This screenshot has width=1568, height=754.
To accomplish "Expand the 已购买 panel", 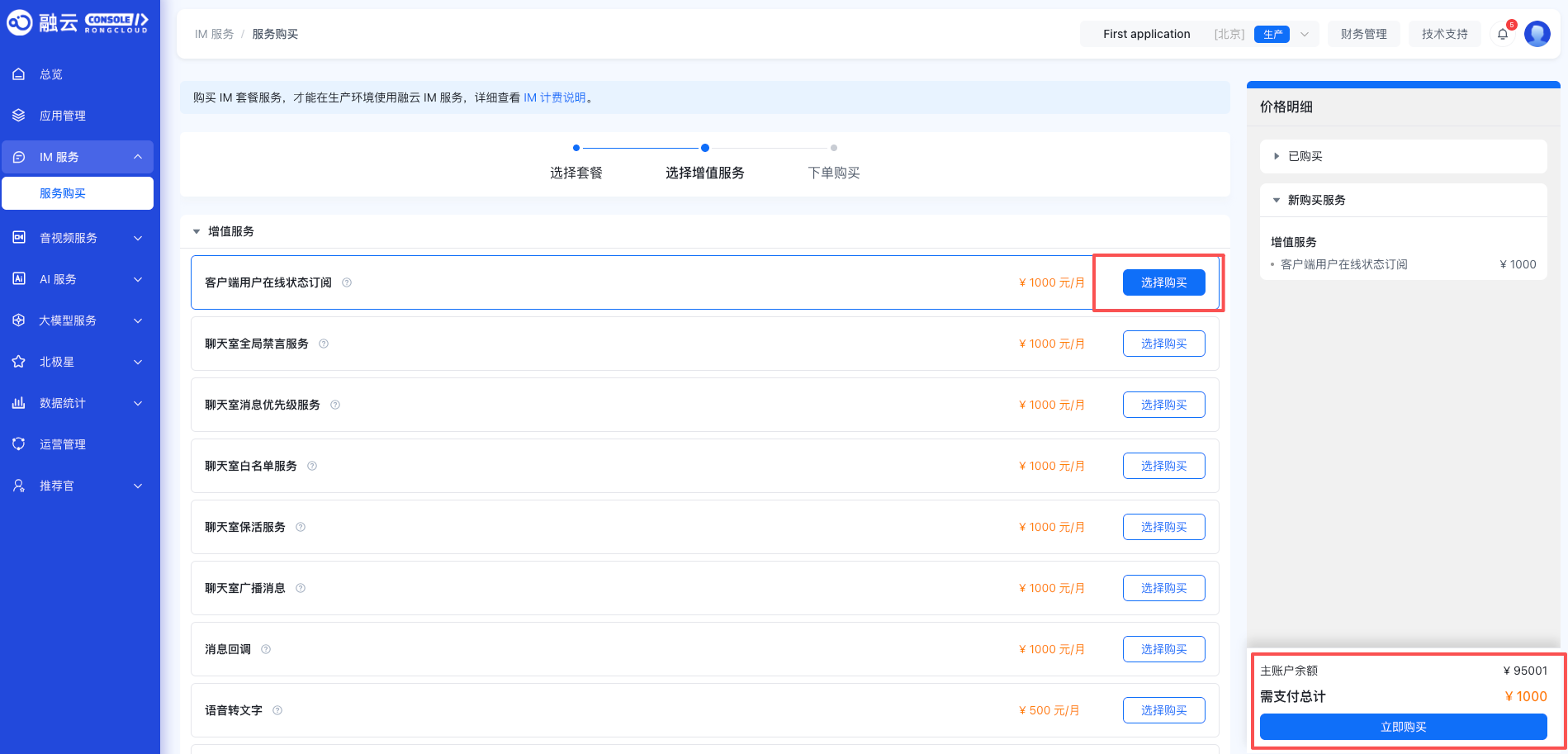I will coord(1403,156).
